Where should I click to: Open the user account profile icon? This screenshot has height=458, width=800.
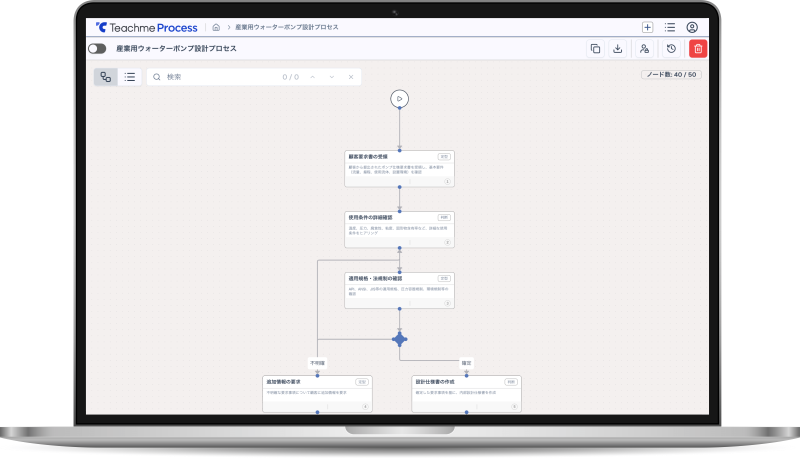(692, 27)
